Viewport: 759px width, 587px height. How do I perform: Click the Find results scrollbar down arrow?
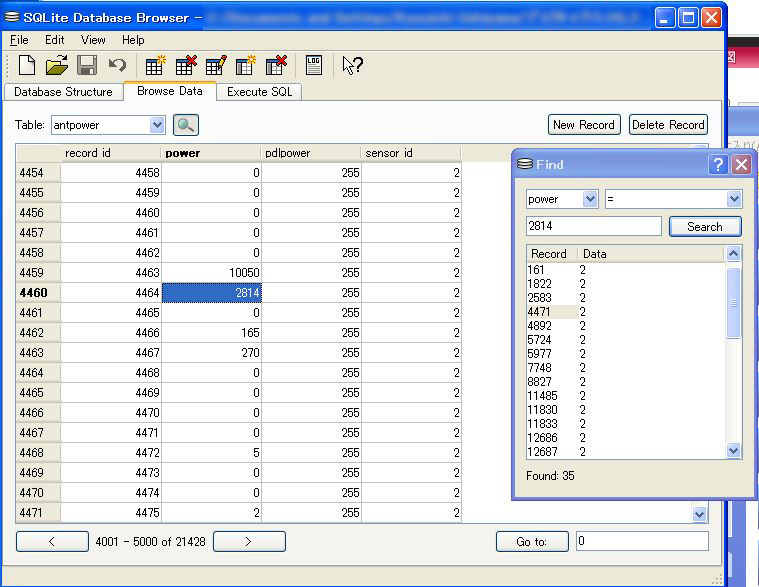click(x=733, y=451)
